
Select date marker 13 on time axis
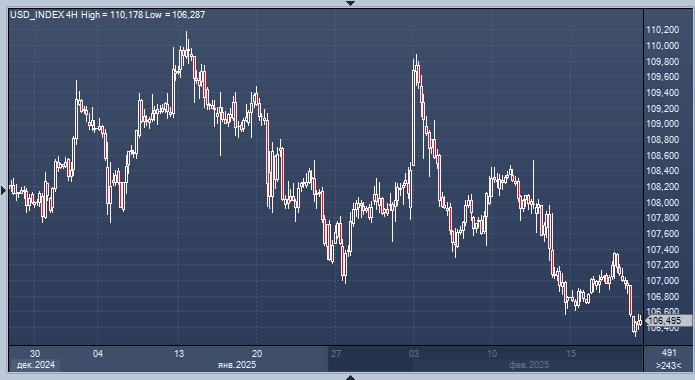pos(179,354)
